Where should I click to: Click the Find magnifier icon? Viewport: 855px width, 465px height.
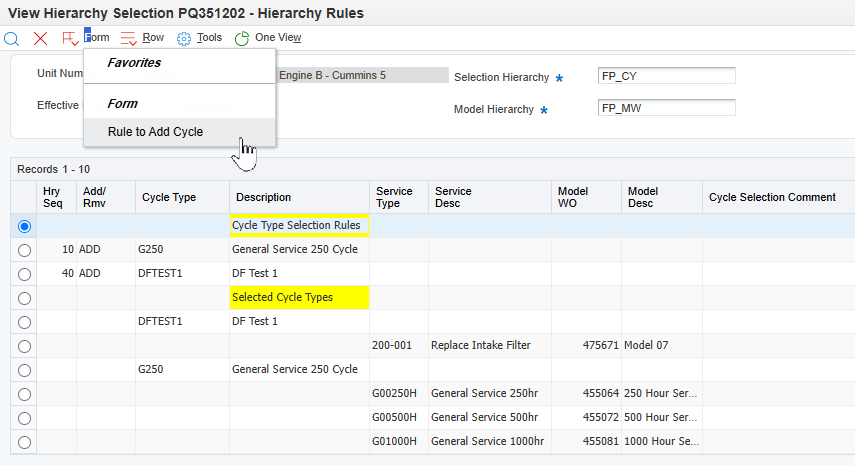click(x=12, y=38)
